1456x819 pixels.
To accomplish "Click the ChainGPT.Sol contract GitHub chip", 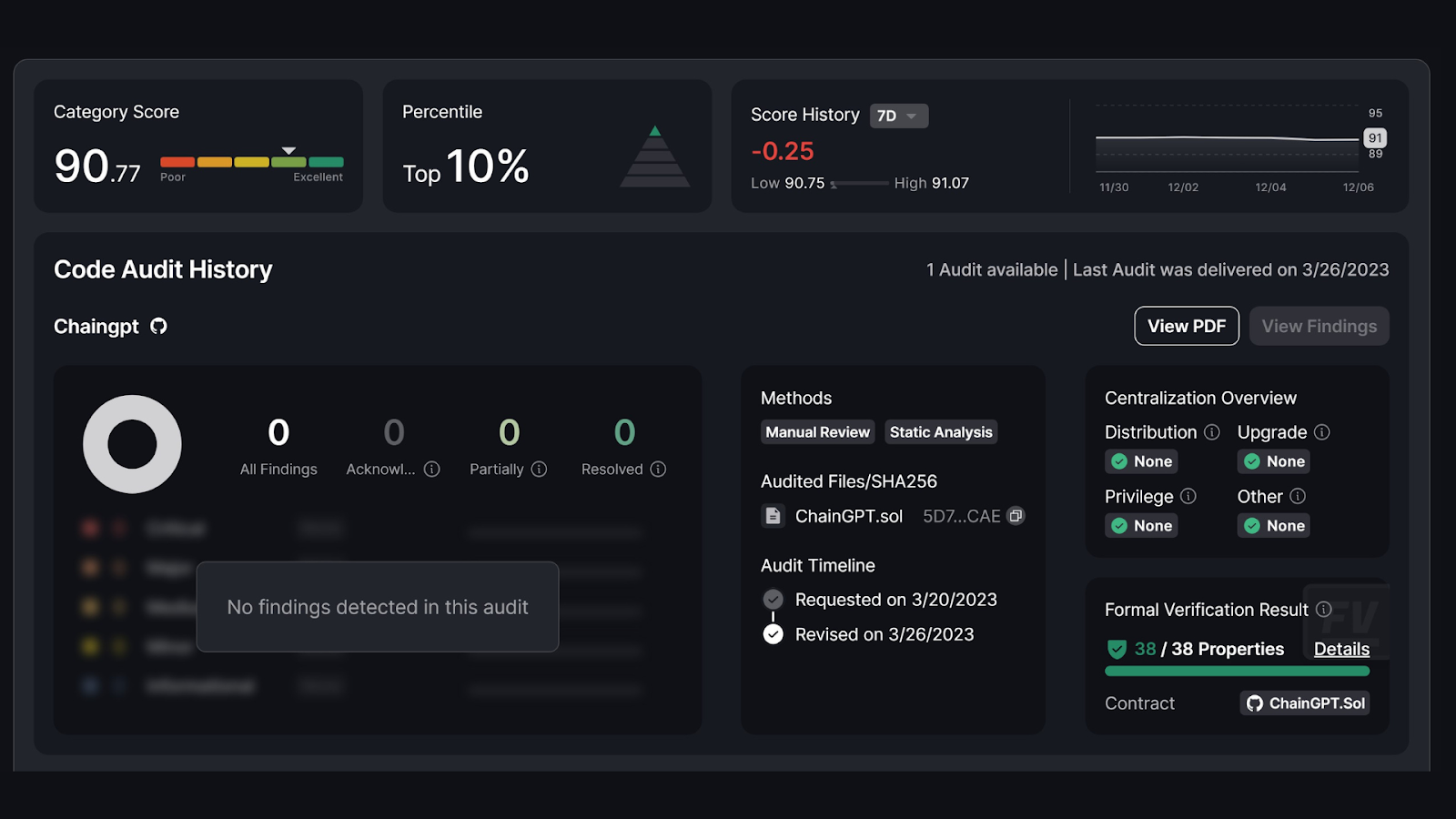I will pyautogui.click(x=1304, y=703).
